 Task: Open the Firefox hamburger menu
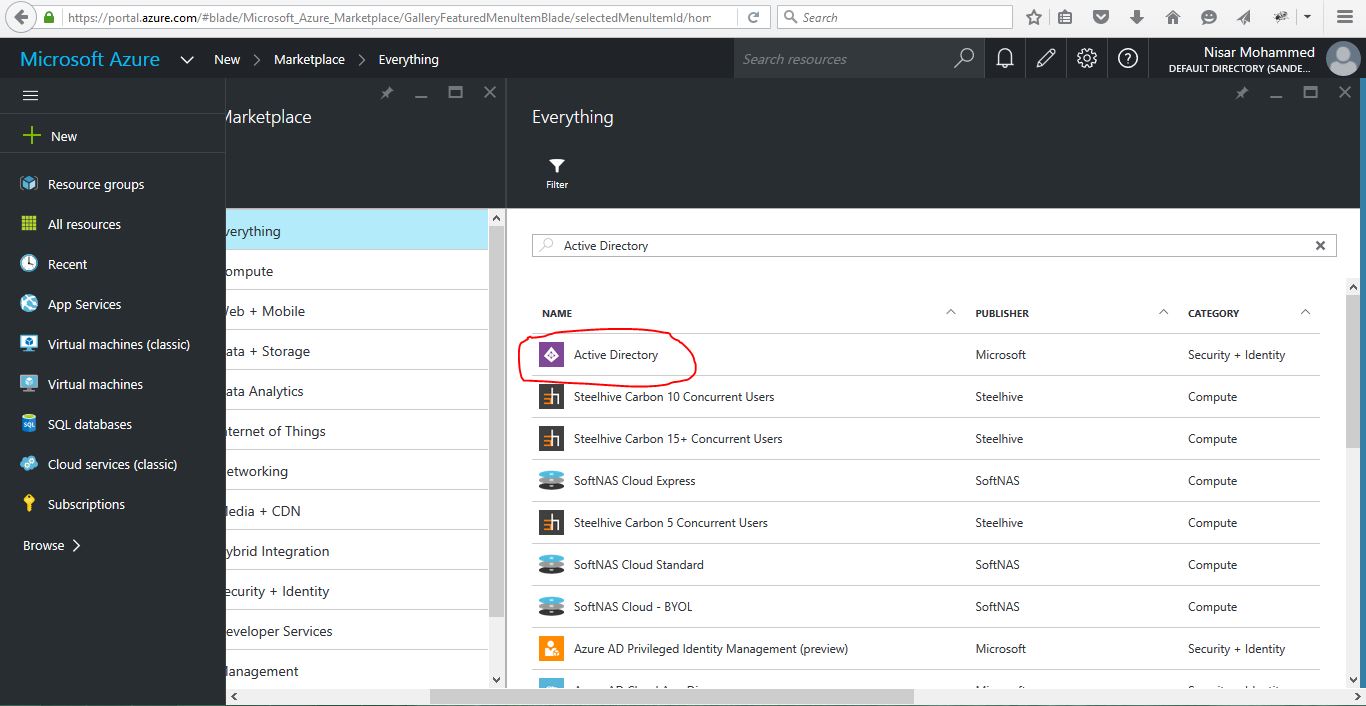(x=1343, y=17)
